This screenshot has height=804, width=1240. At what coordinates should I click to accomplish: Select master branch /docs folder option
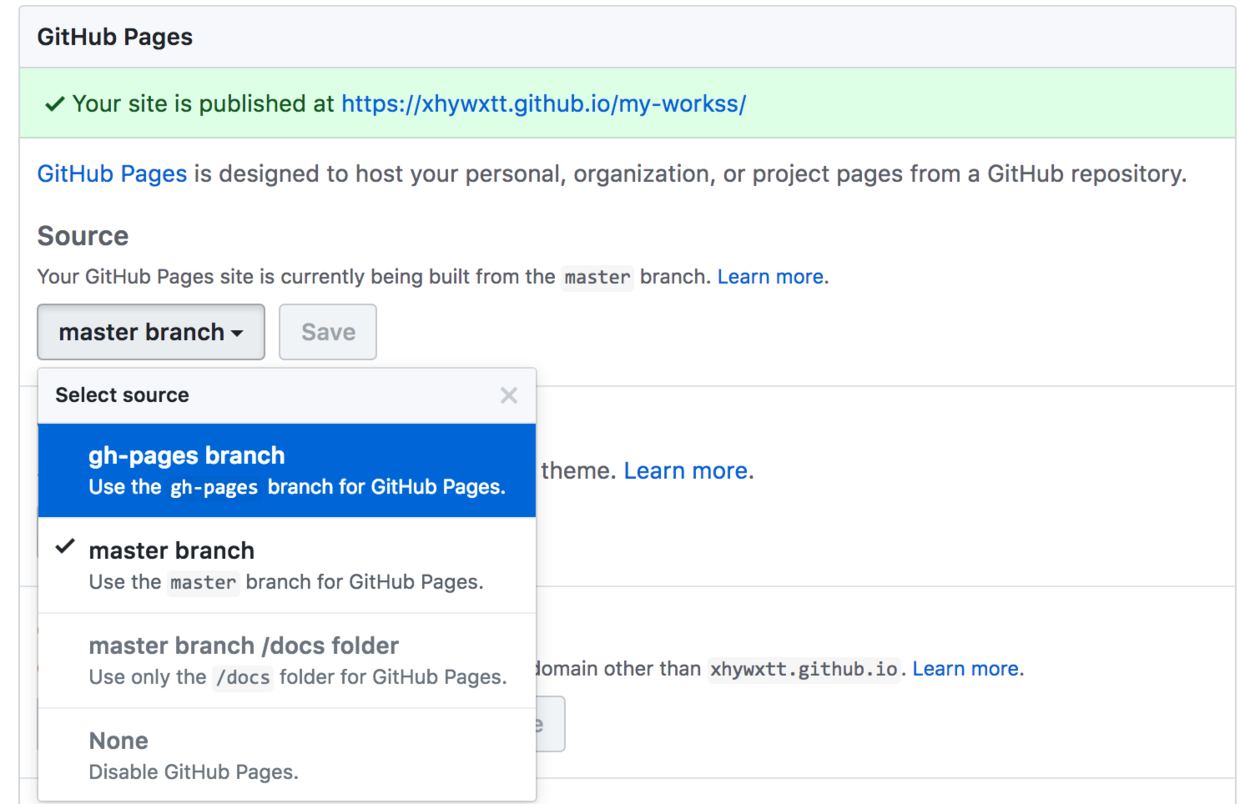point(287,660)
